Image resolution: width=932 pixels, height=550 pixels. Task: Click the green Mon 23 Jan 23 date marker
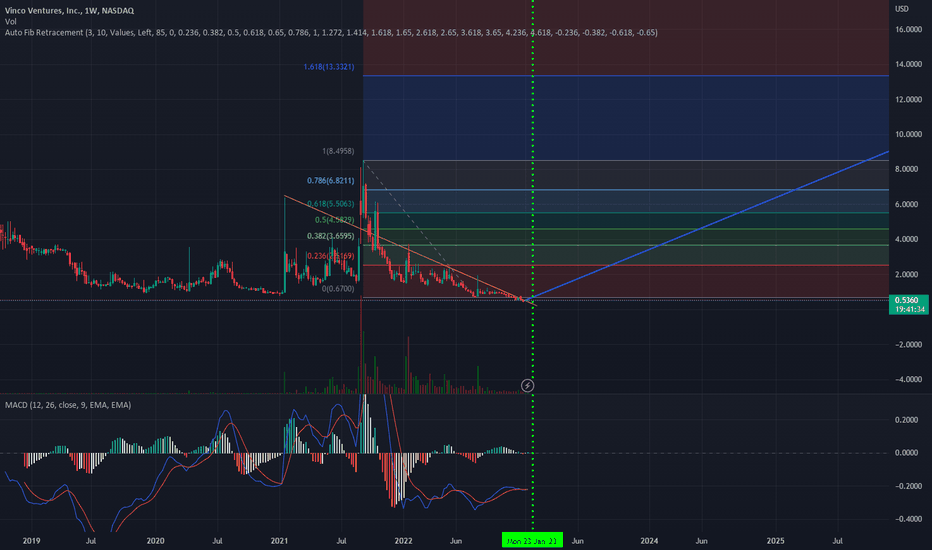tap(532, 540)
